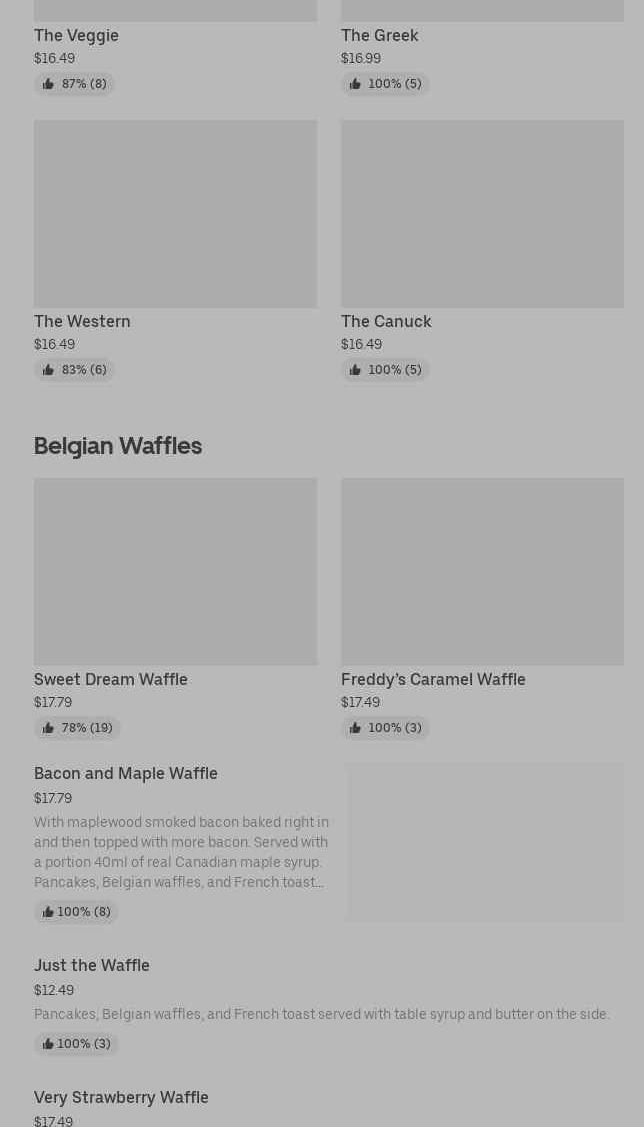Click The Canuck's thumbs-up rating icon

pos(355,370)
